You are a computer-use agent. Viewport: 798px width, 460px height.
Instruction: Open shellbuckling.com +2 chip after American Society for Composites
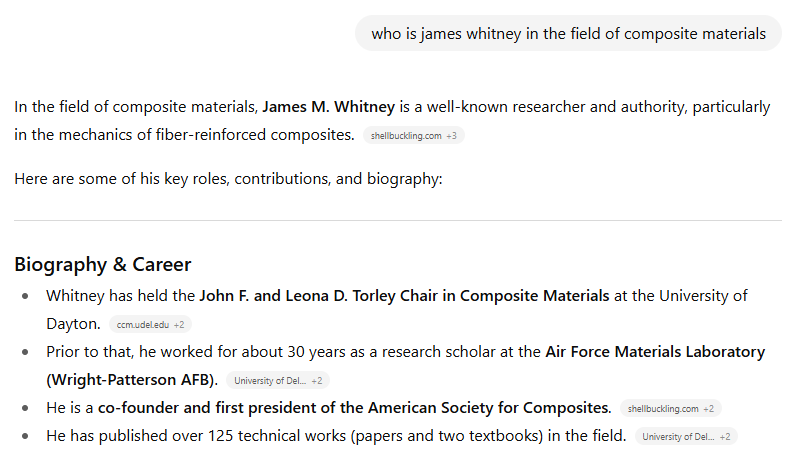pos(669,409)
